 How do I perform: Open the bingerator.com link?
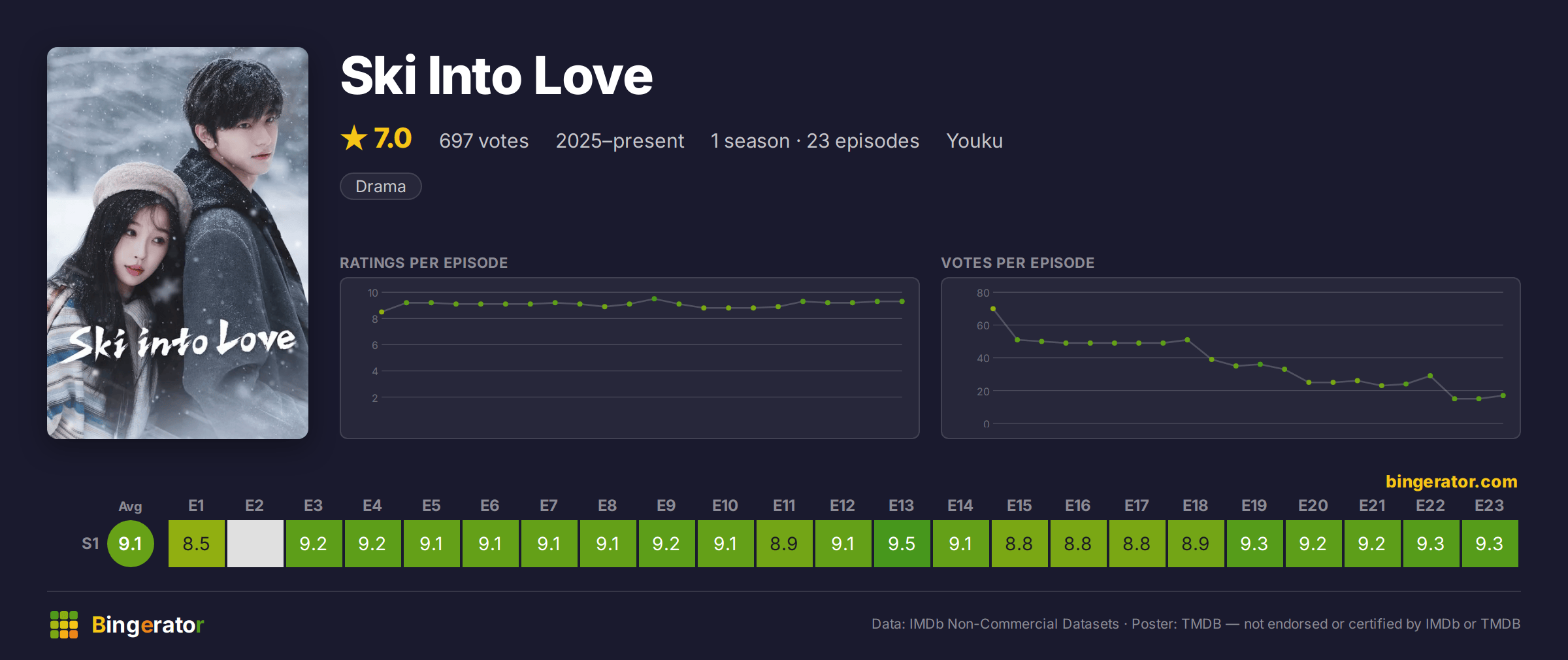click(x=1451, y=482)
